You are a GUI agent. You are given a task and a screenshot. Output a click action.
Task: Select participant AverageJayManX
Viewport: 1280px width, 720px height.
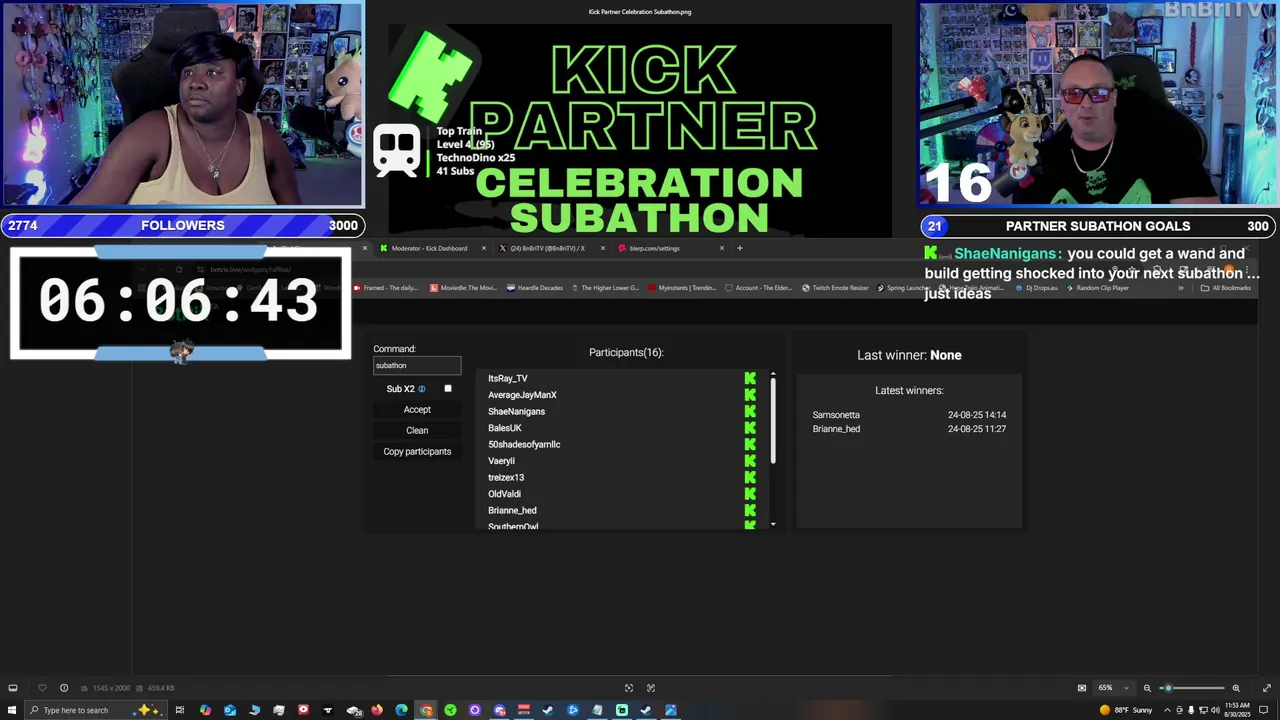[522, 395]
